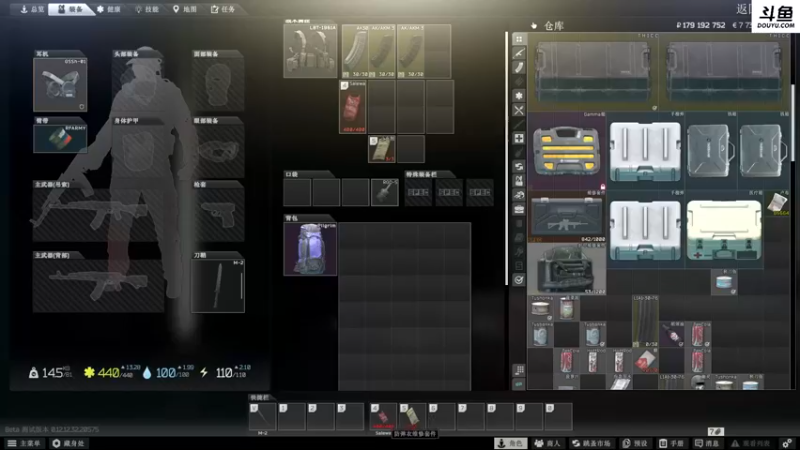Select the grenade item in pockets
Image resolution: width=800 pixels, height=450 pixels.
[x=385, y=192]
